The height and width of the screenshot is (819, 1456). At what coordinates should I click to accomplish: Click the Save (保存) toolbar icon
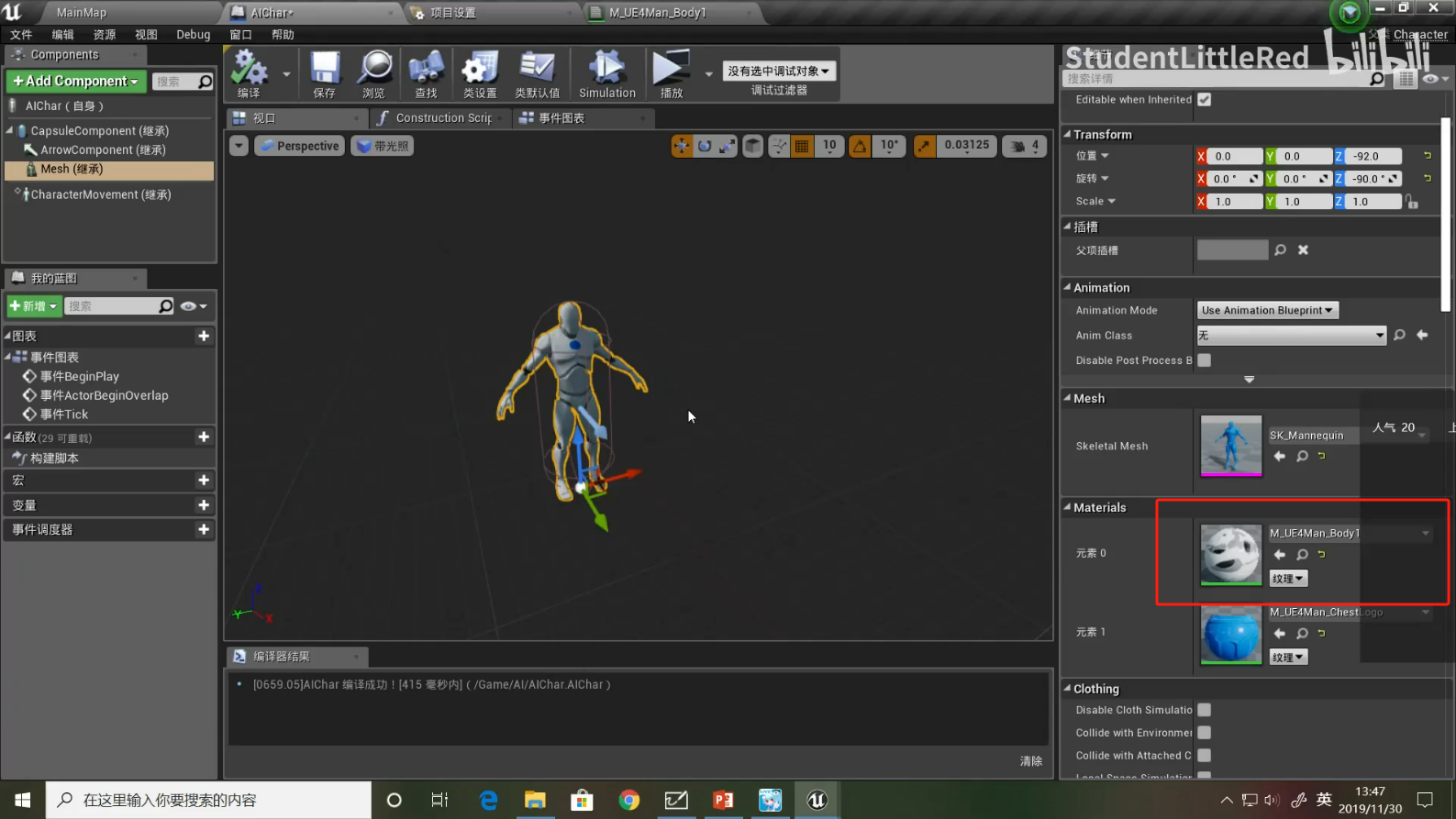pyautogui.click(x=325, y=73)
